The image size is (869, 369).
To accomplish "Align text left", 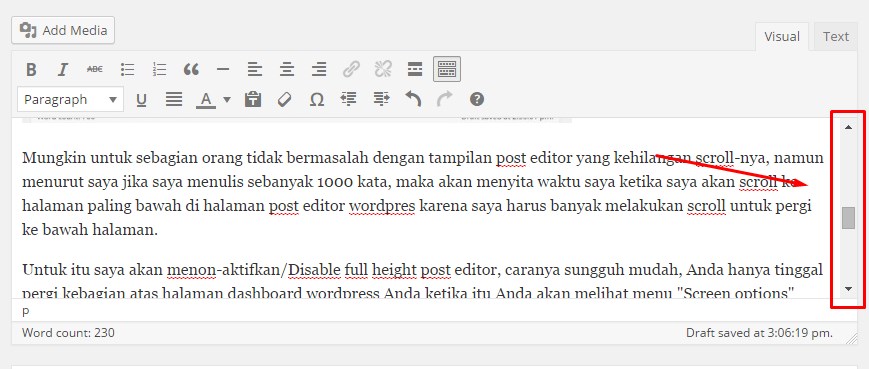I will (254, 69).
